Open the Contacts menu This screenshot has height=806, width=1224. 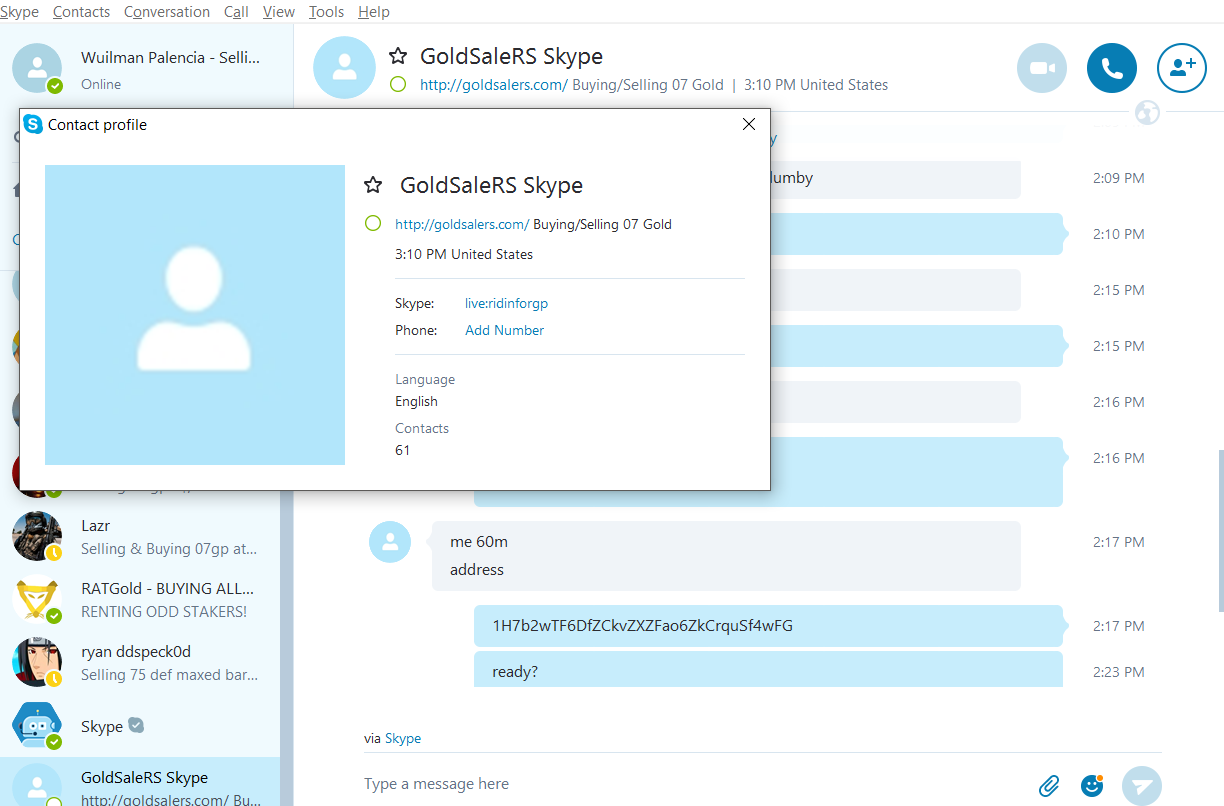tap(81, 12)
